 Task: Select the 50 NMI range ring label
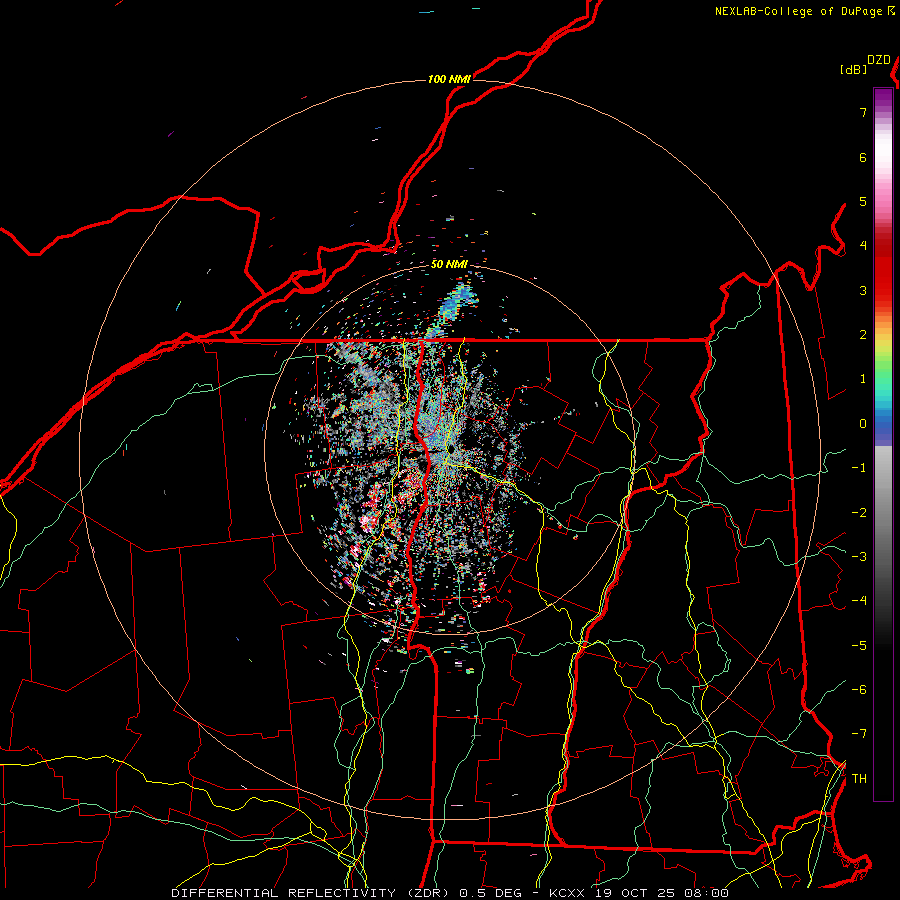pyautogui.click(x=449, y=264)
